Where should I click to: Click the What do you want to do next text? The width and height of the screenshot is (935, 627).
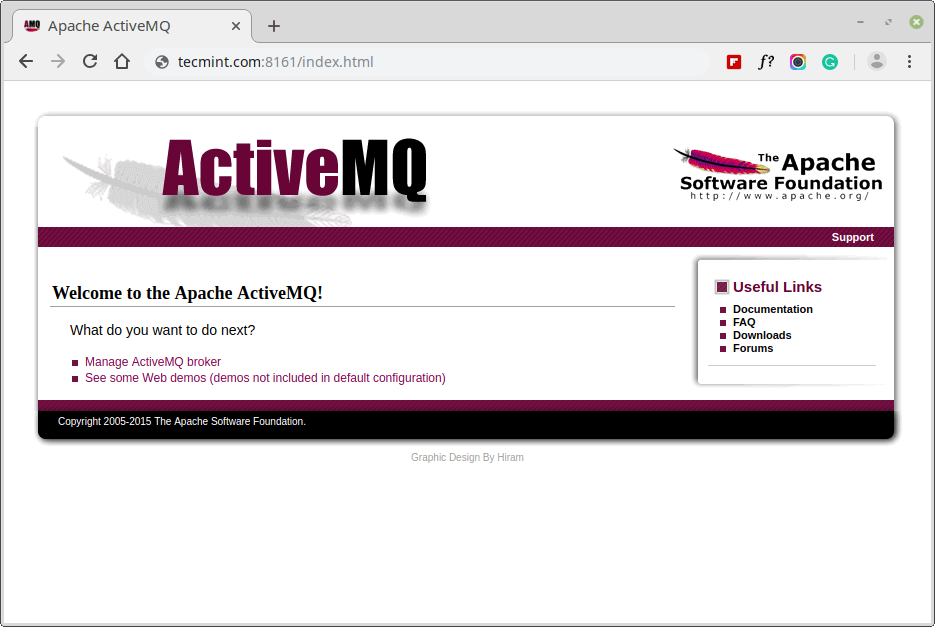[x=162, y=331]
